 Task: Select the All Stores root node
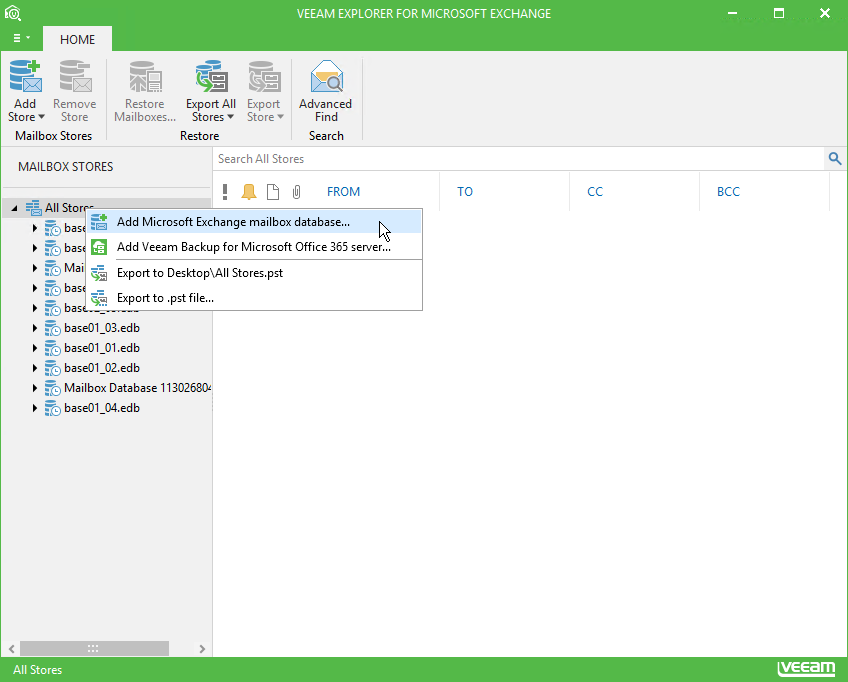click(69, 208)
